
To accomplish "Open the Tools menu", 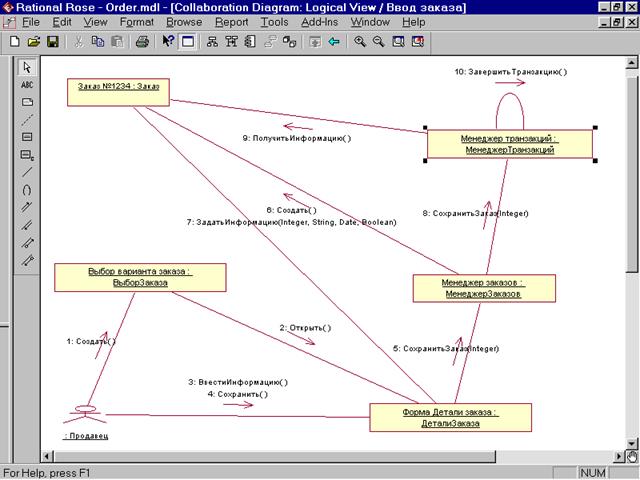I will (274, 22).
